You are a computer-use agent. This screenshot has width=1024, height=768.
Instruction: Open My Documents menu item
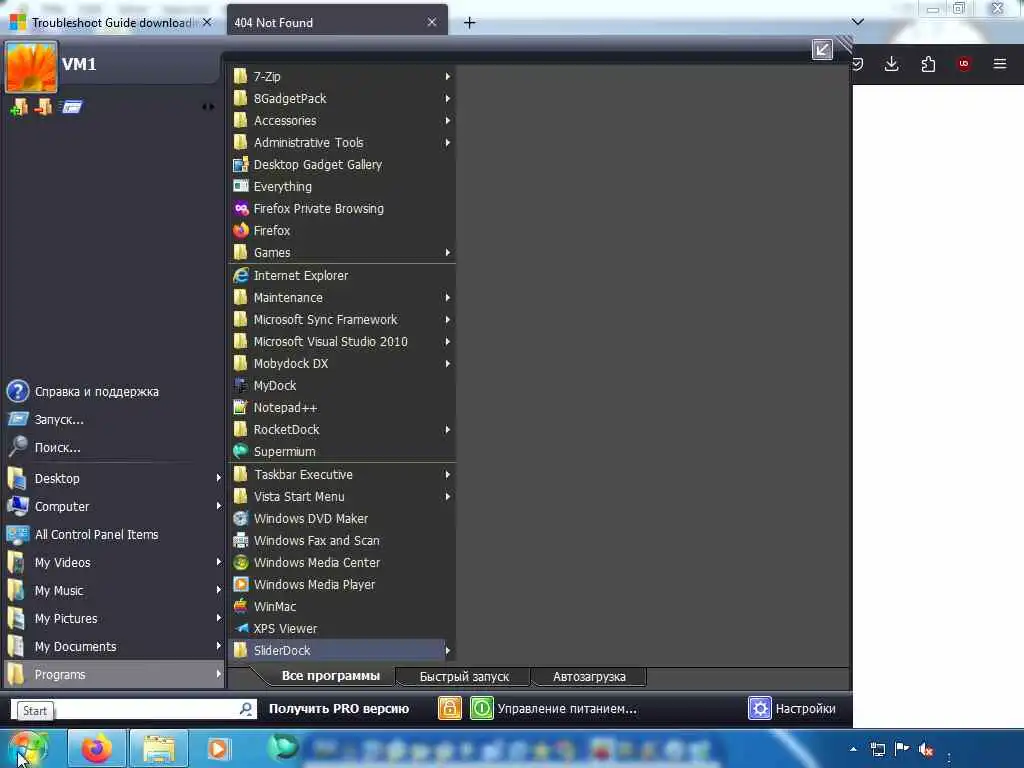[x=114, y=647]
